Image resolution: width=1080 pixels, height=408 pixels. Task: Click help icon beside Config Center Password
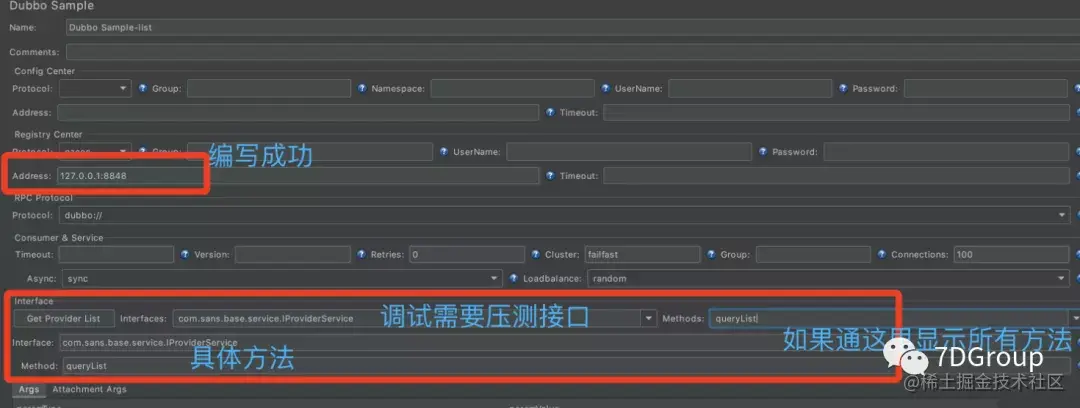coord(844,88)
